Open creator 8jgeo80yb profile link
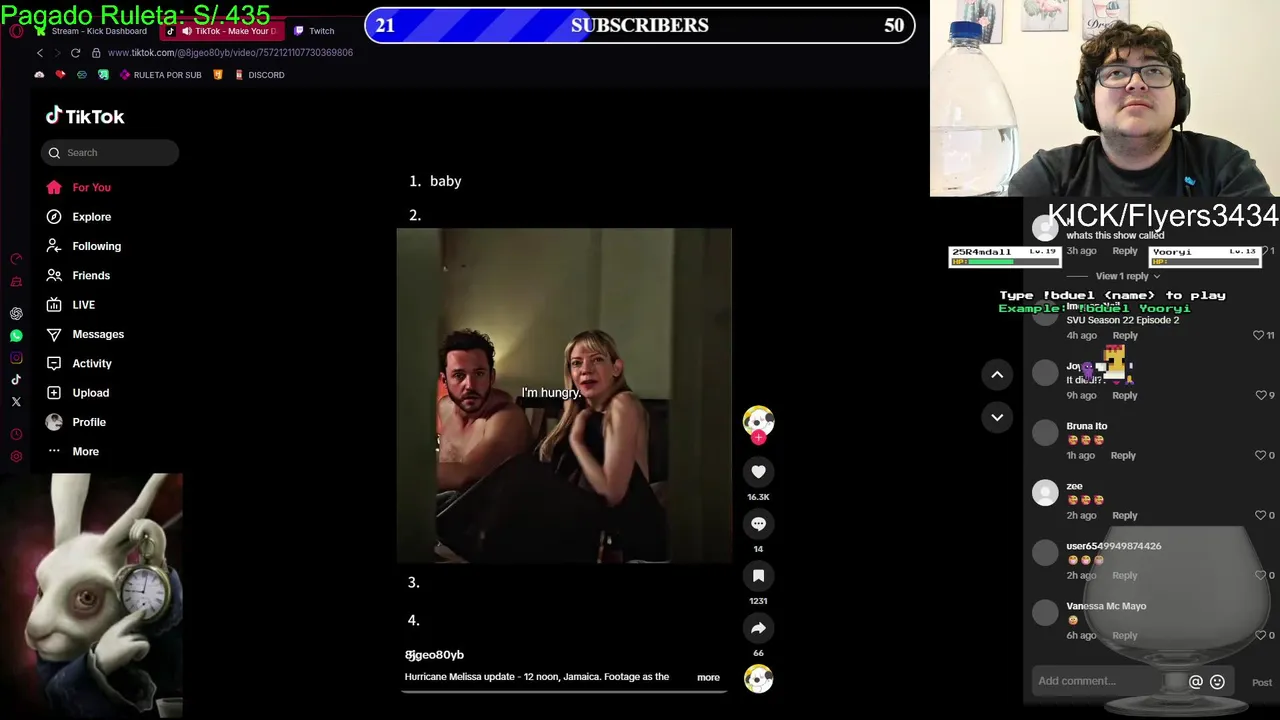The width and height of the screenshot is (1280, 720). point(434,655)
